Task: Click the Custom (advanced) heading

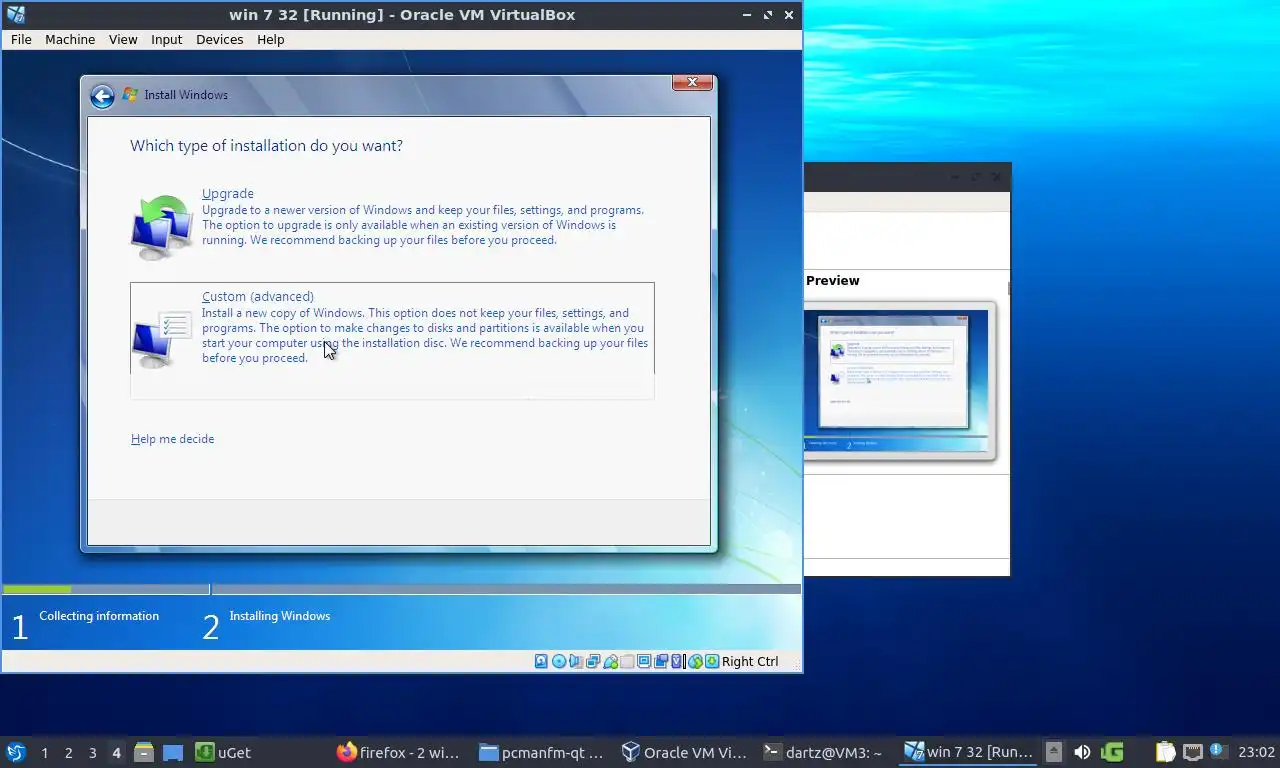Action: [x=258, y=297]
